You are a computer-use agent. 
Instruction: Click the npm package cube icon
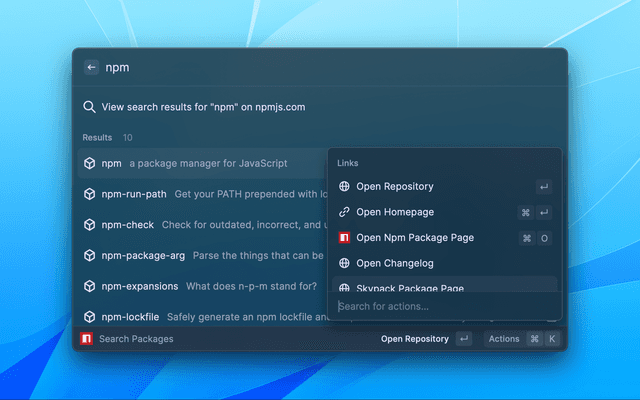click(x=89, y=163)
